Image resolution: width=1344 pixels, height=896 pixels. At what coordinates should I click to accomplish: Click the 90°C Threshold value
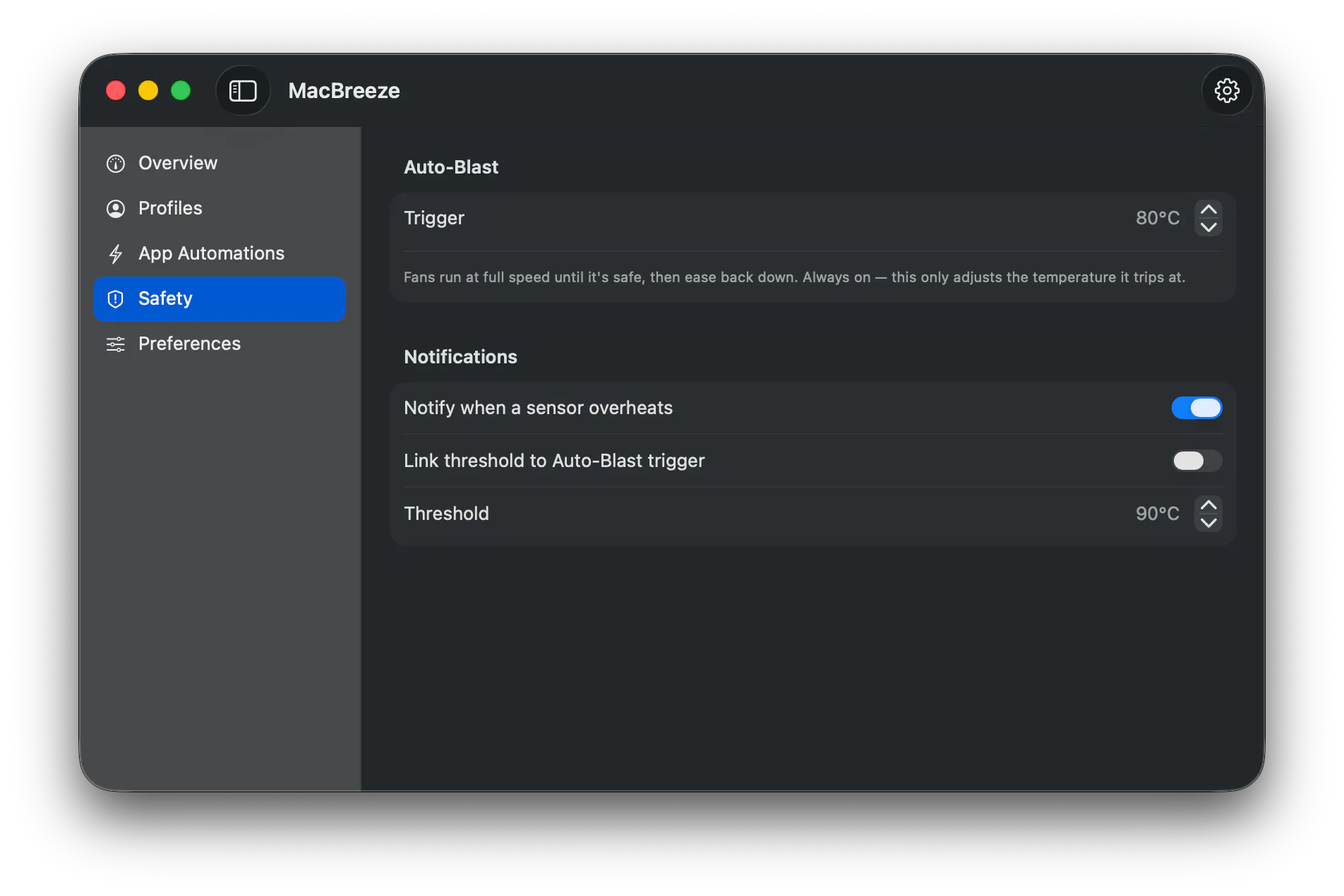click(x=1158, y=514)
